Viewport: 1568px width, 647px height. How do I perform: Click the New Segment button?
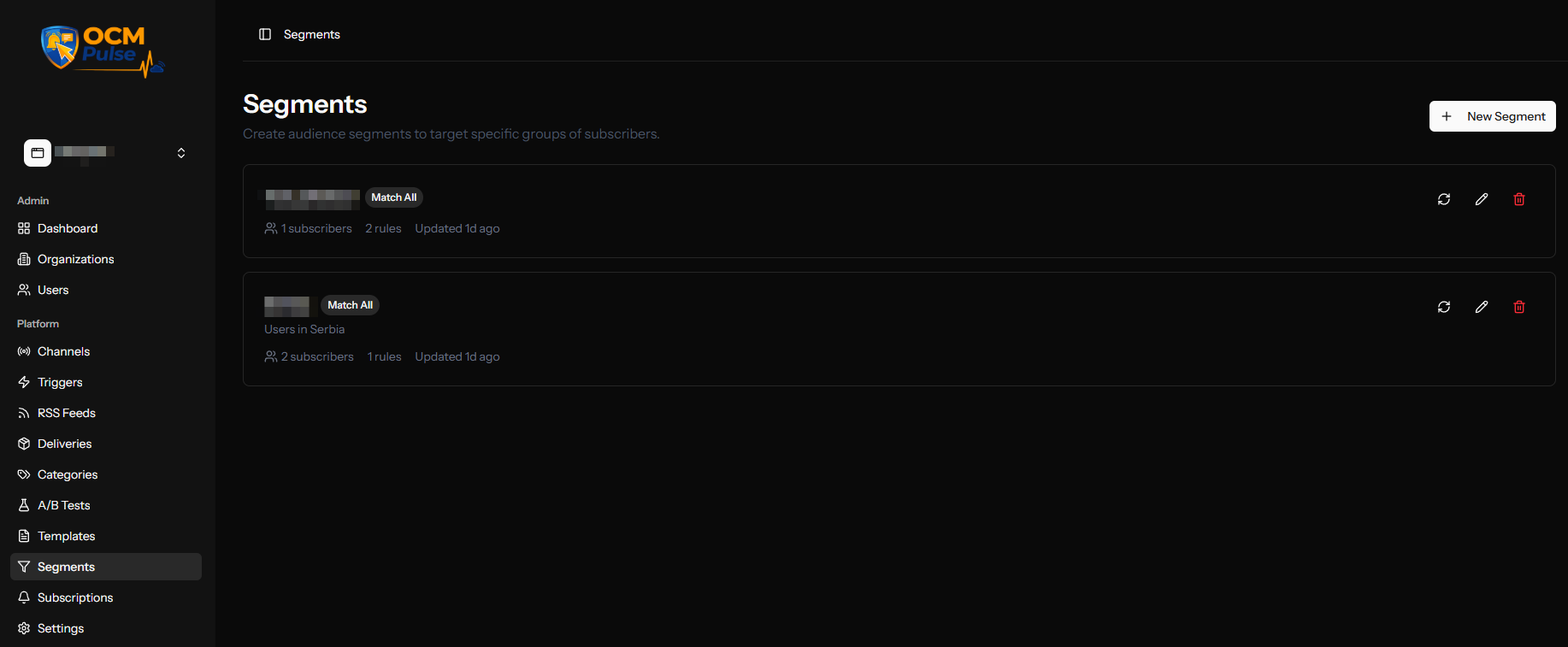pyautogui.click(x=1492, y=115)
